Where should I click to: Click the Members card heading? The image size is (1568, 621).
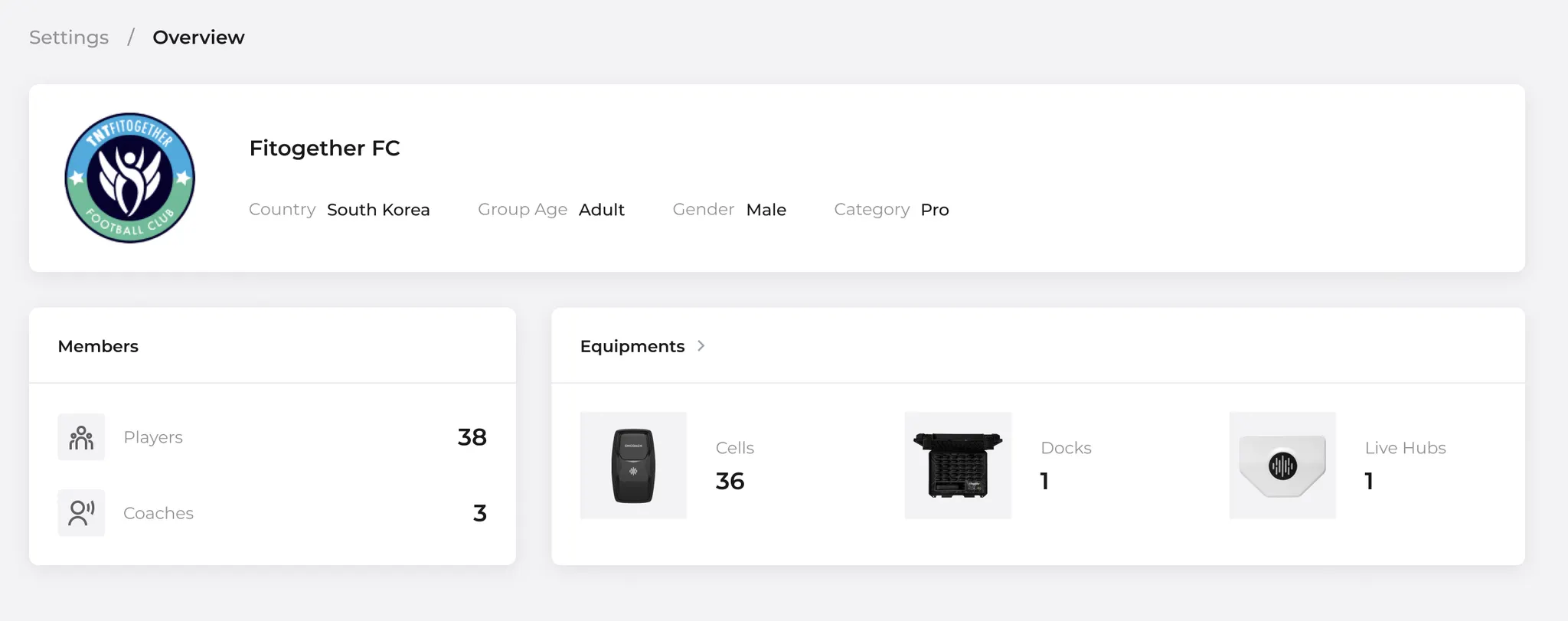(x=98, y=346)
